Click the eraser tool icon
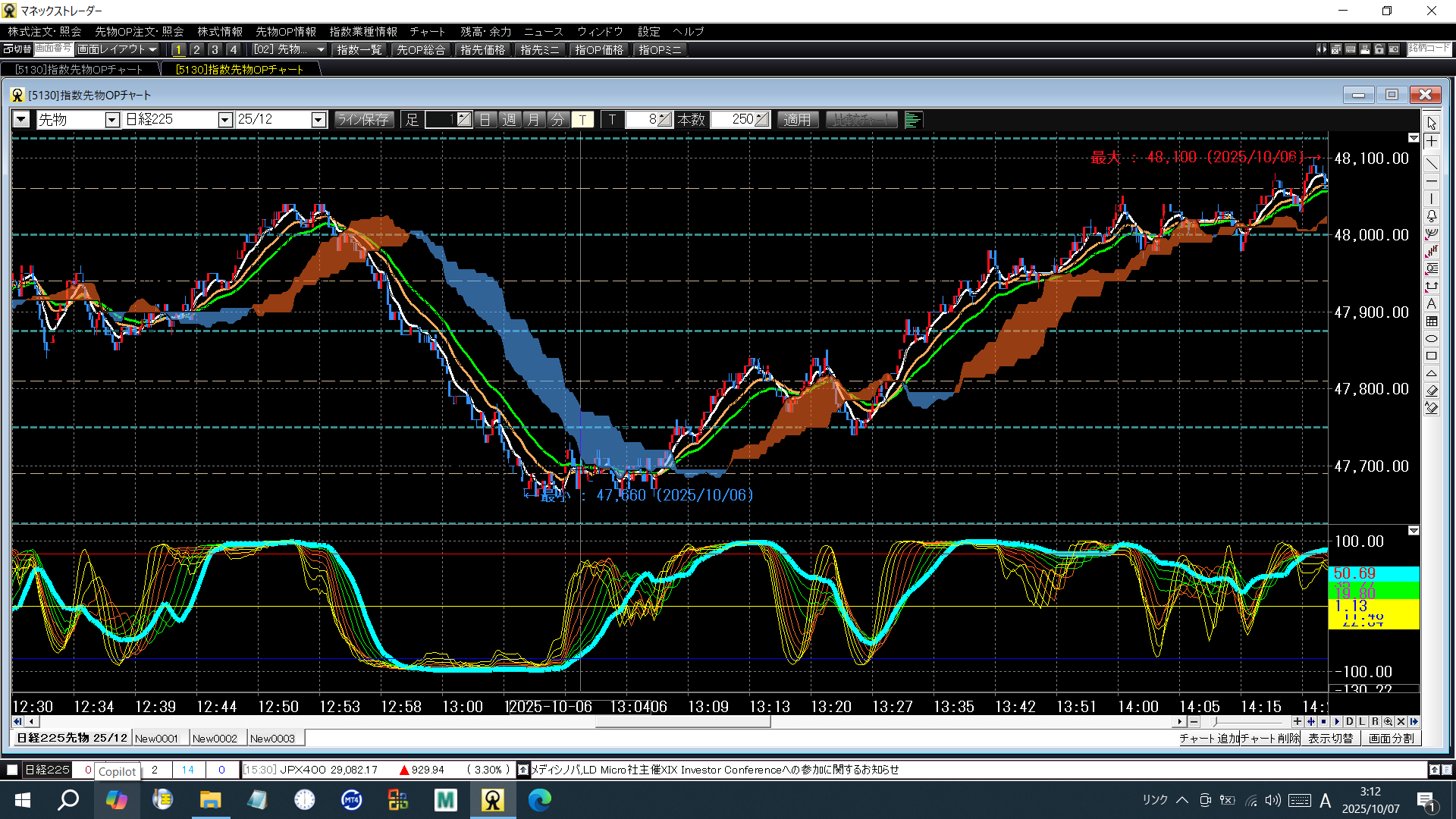The width and height of the screenshot is (1456, 819). [1431, 391]
